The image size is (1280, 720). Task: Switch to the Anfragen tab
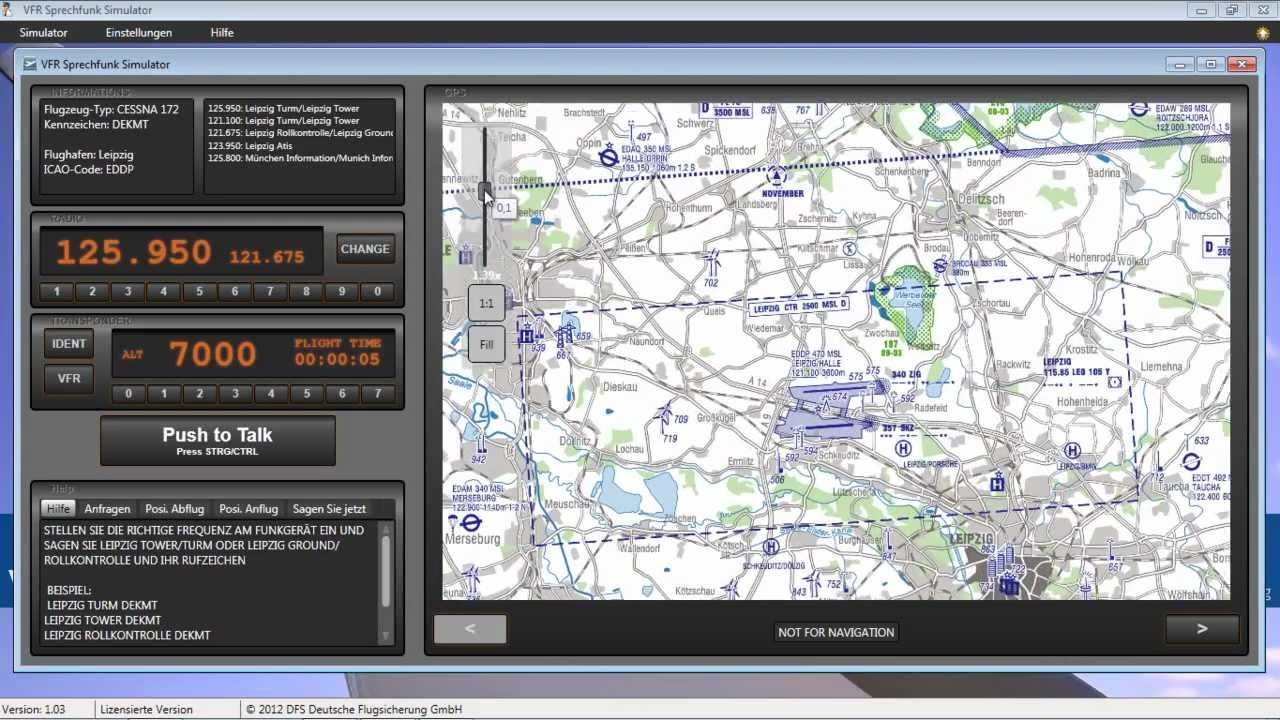(107, 509)
